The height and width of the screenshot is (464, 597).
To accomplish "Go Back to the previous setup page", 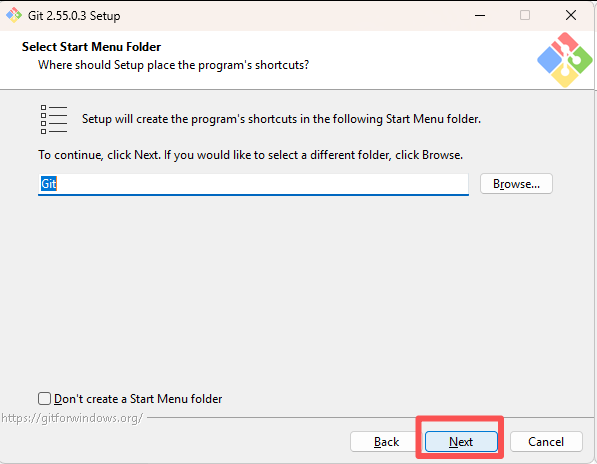I will pos(386,442).
